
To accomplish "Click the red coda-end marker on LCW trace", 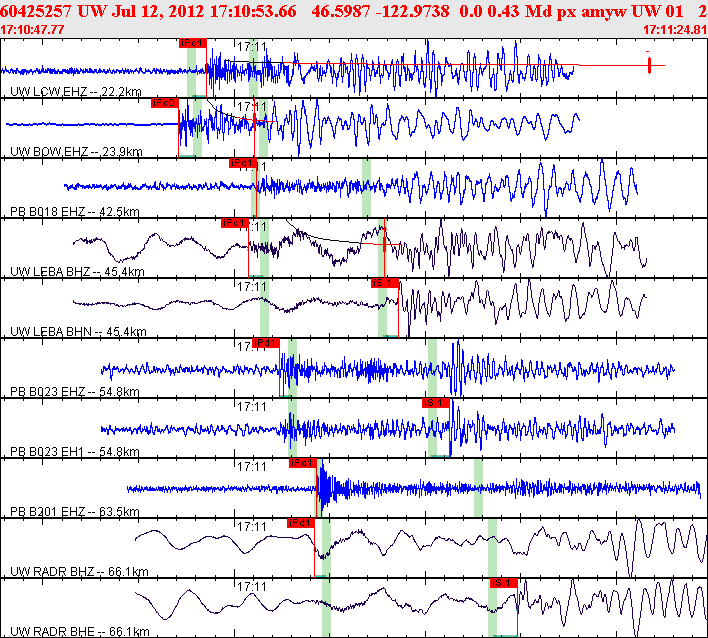I will (x=649, y=65).
